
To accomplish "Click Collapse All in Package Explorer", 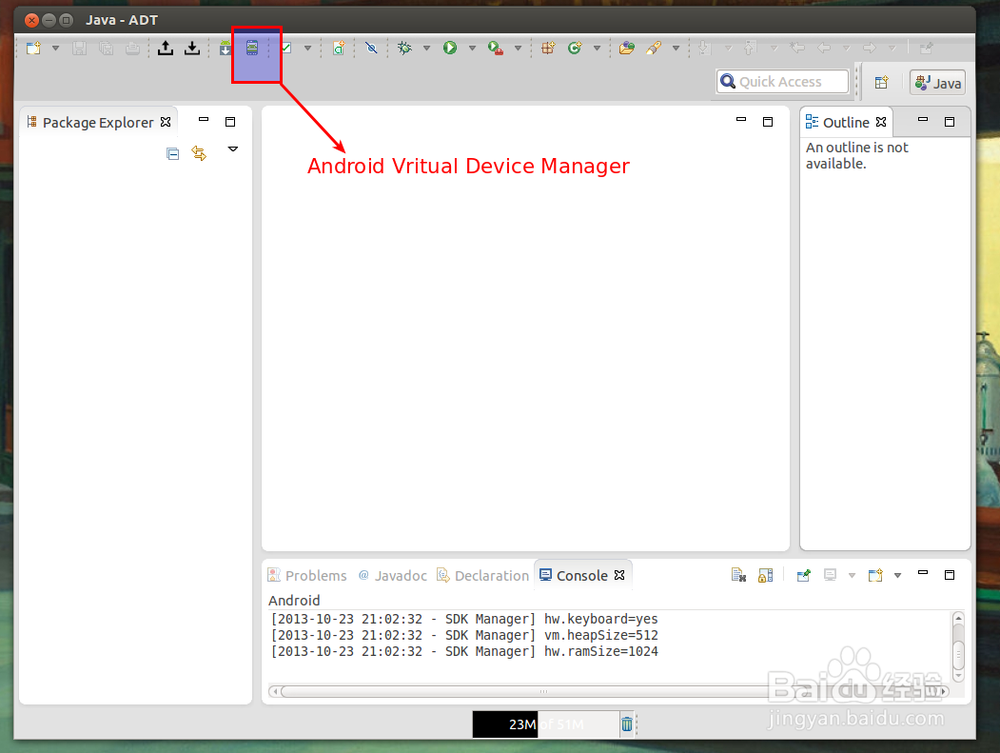I will point(173,154).
